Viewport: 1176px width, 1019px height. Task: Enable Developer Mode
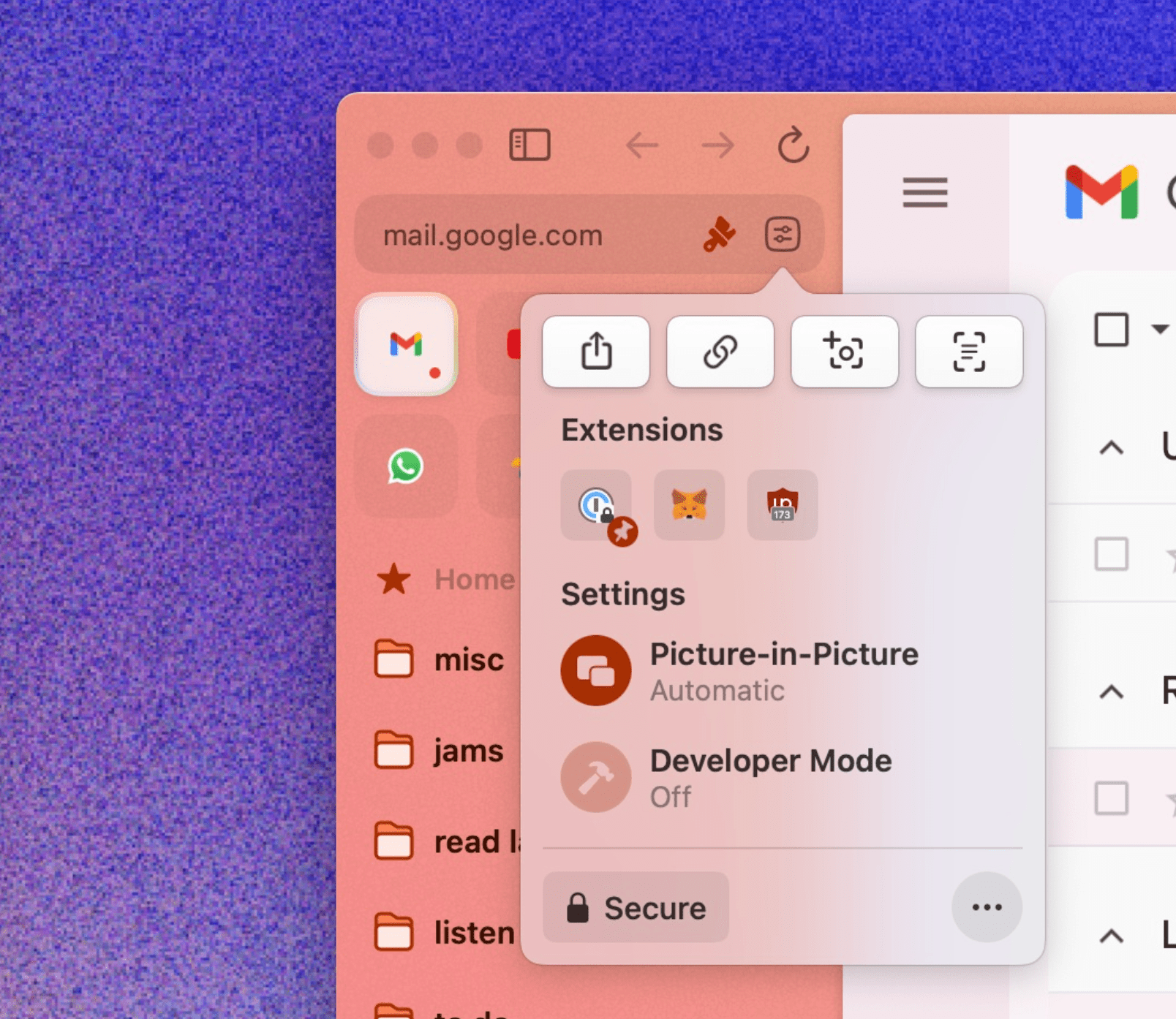(596, 777)
